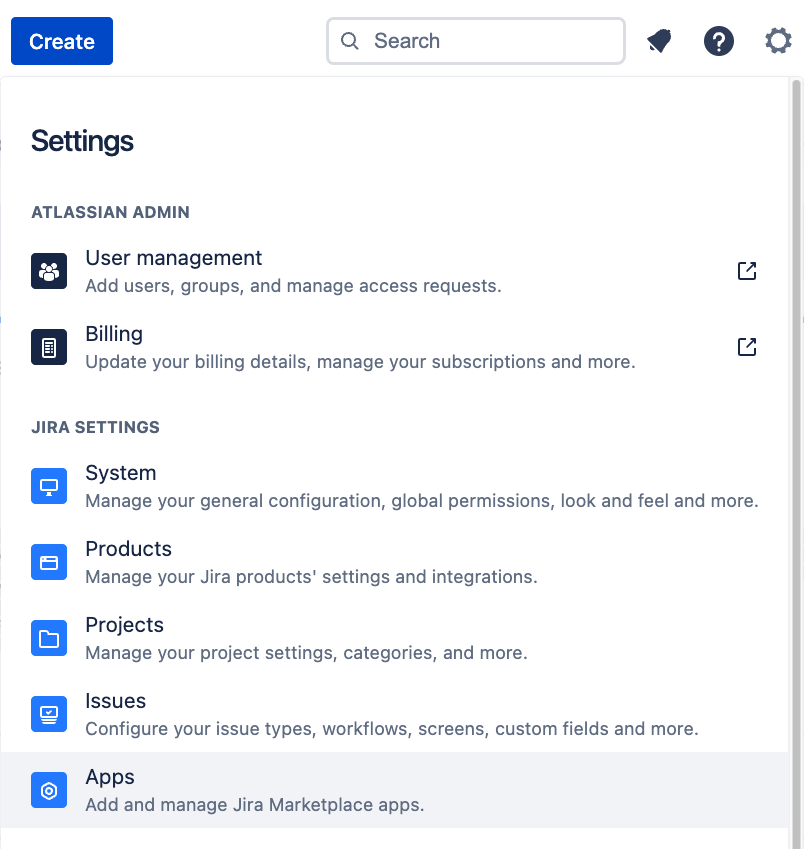Viewport: 804px width, 849px height.
Task: Click the Projects folder icon
Action: 49,638
